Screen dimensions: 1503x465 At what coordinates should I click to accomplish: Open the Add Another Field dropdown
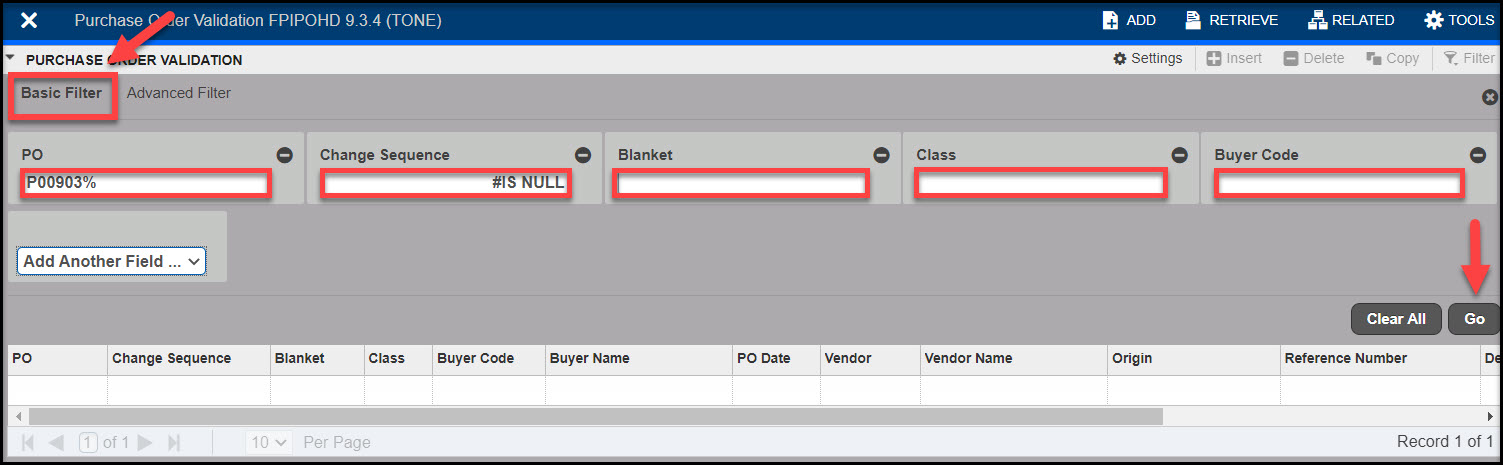click(111, 261)
